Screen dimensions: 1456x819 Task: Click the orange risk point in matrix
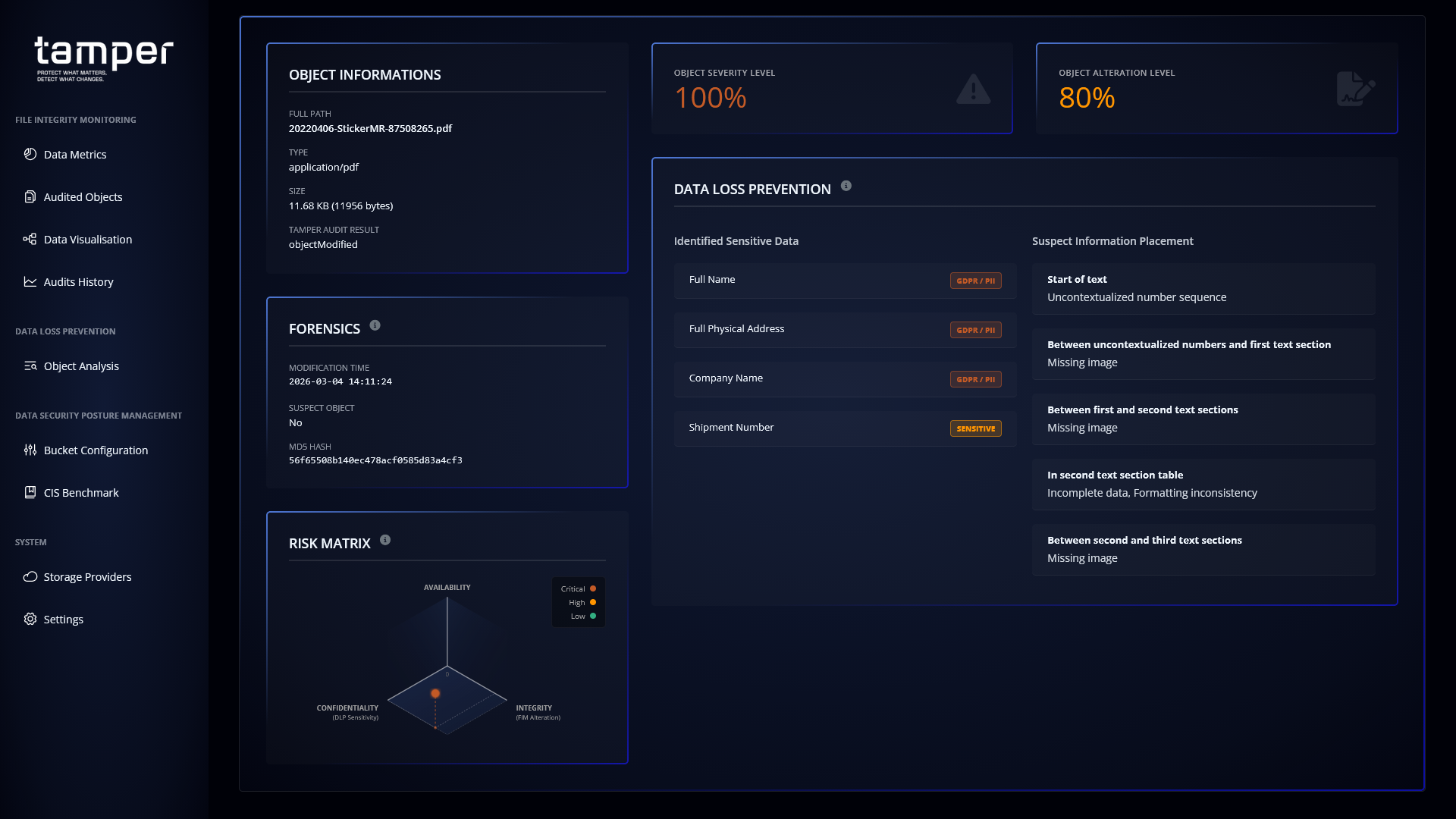[435, 693]
